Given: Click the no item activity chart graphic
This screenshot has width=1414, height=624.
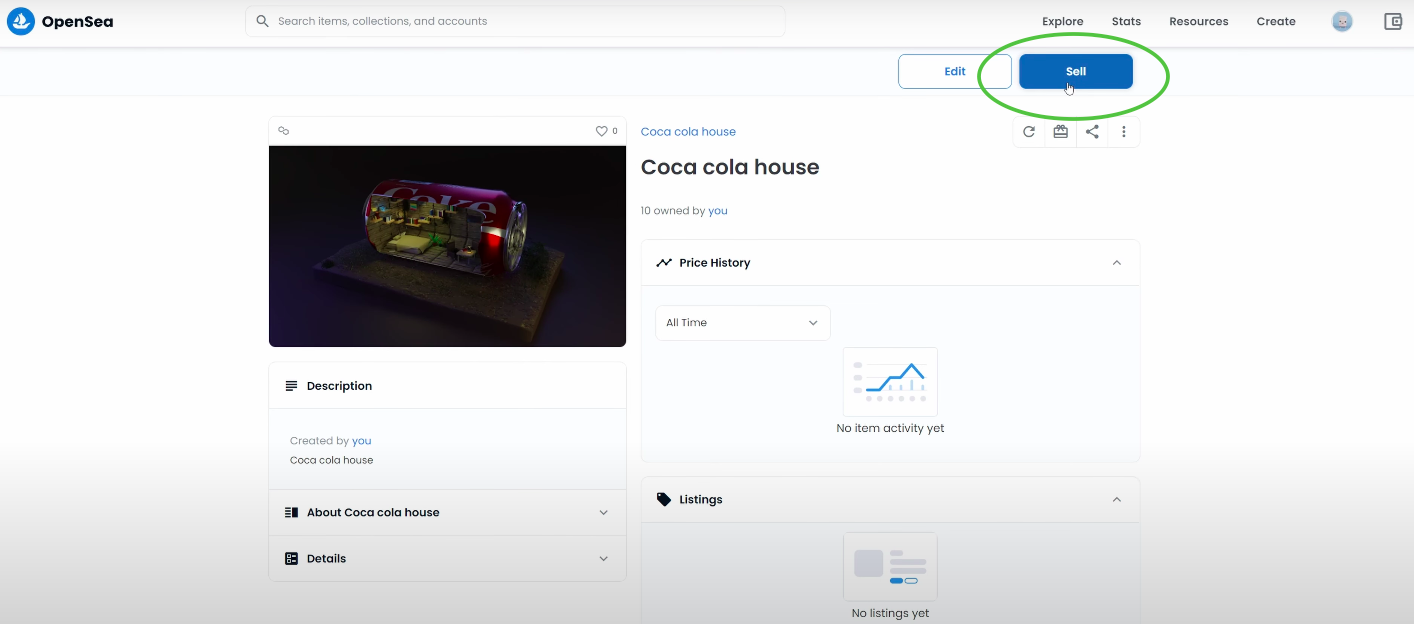Looking at the screenshot, I should click(890, 382).
